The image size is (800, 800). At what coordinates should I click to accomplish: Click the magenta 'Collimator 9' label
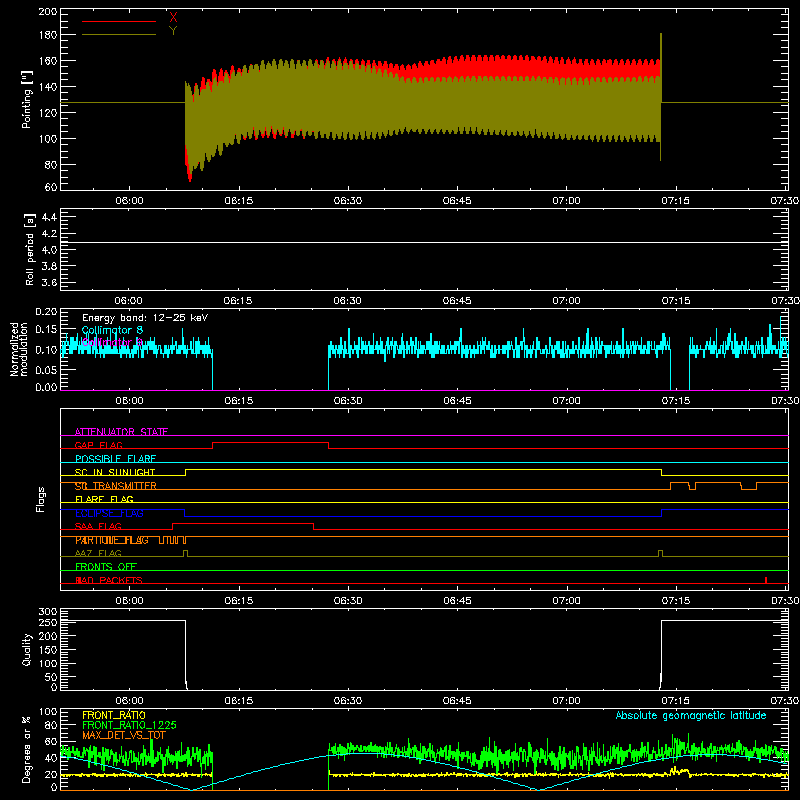pos(112,342)
